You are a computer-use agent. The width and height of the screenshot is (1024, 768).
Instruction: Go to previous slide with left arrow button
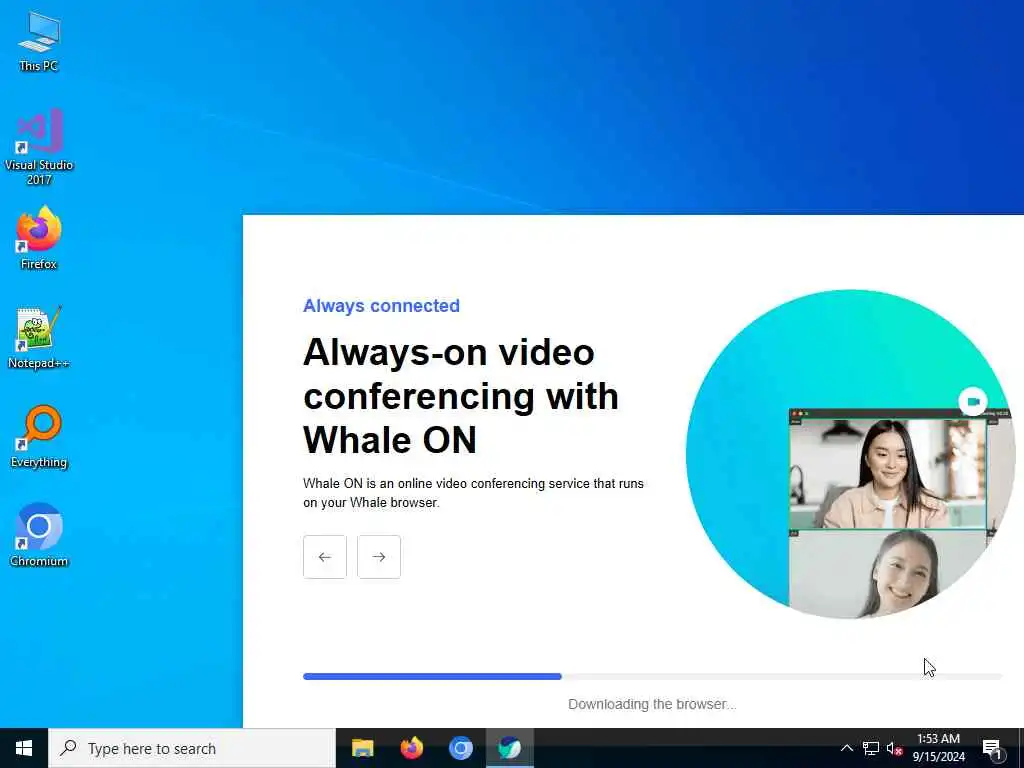tap(325, 557)
